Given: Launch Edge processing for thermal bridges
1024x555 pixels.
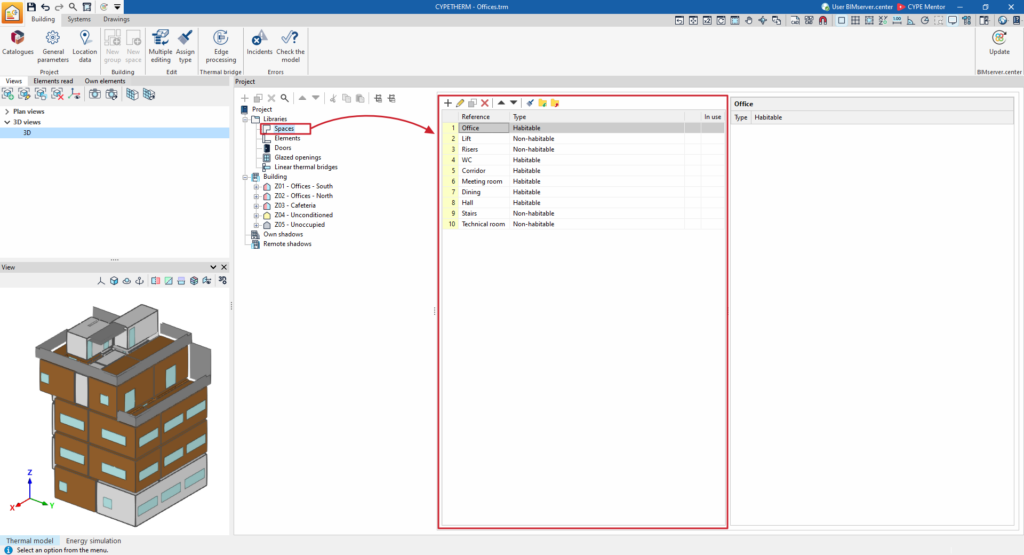Looking at the screenshot, I should click(221, 46).
